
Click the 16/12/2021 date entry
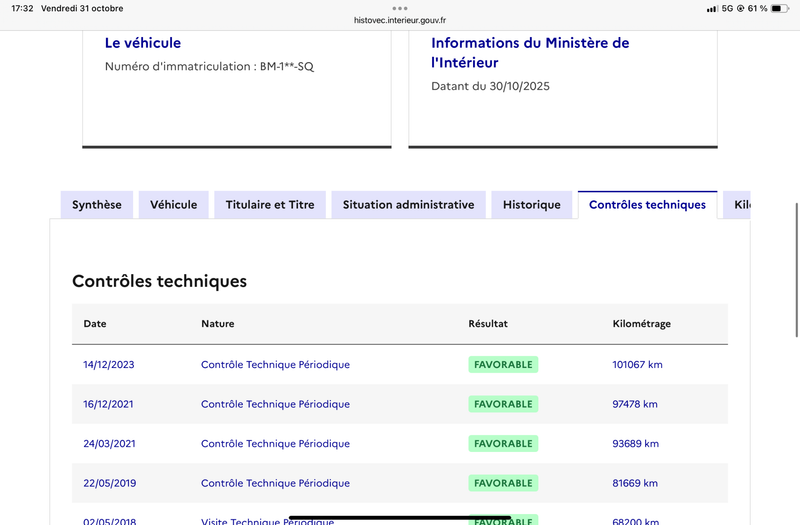[108, 404]
